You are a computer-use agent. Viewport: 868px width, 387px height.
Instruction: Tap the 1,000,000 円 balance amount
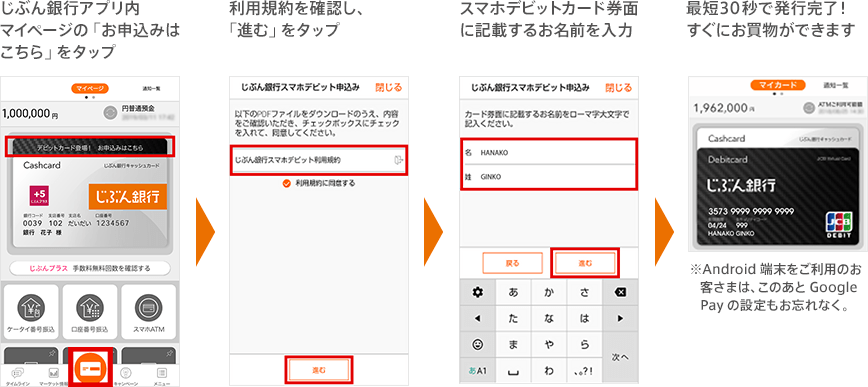pos(30,114)
